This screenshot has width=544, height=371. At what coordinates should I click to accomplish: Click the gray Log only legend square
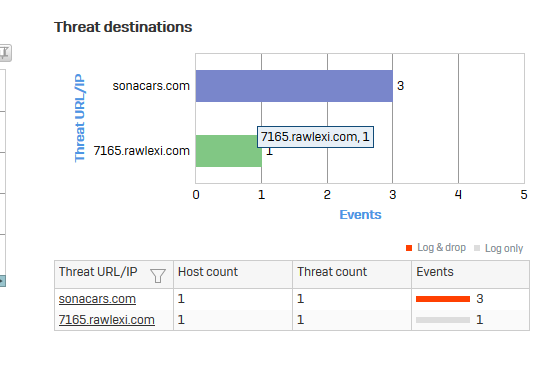click(x=477, y=248)
